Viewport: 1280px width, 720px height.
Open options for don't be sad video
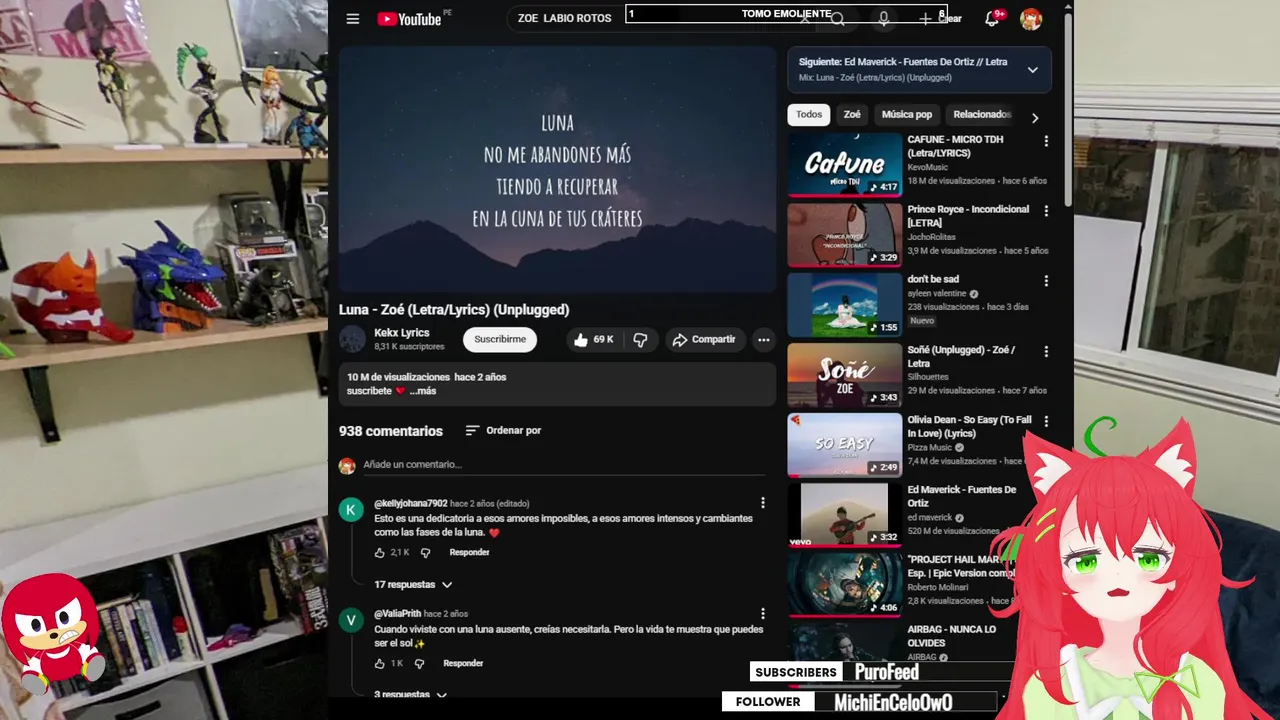click(1046, 281)
